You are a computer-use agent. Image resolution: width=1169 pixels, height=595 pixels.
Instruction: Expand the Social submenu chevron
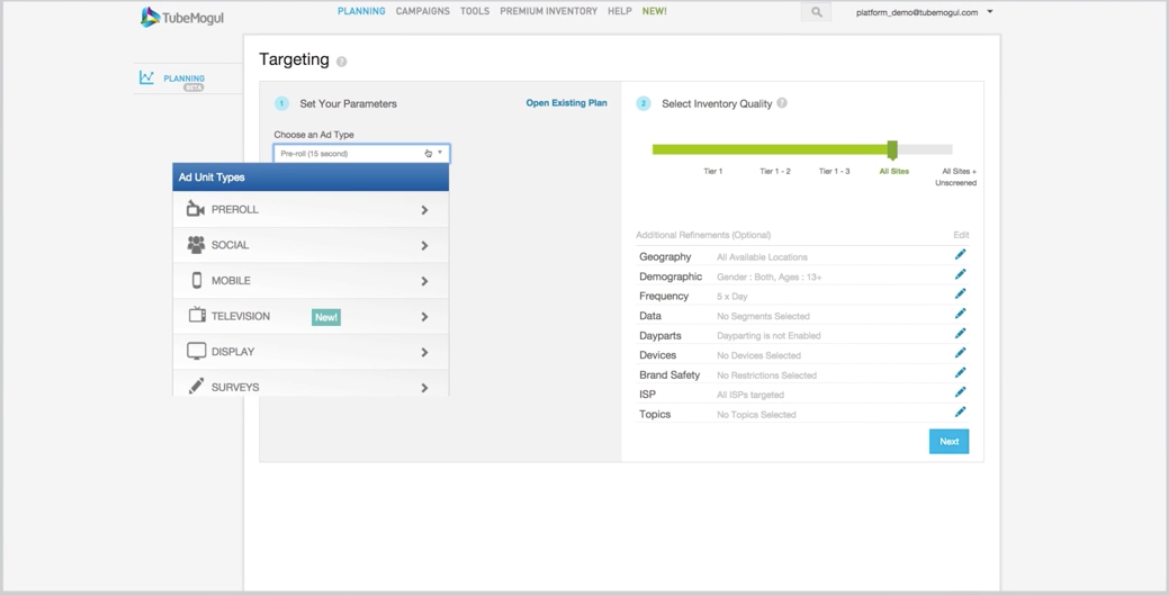point(424,245)
